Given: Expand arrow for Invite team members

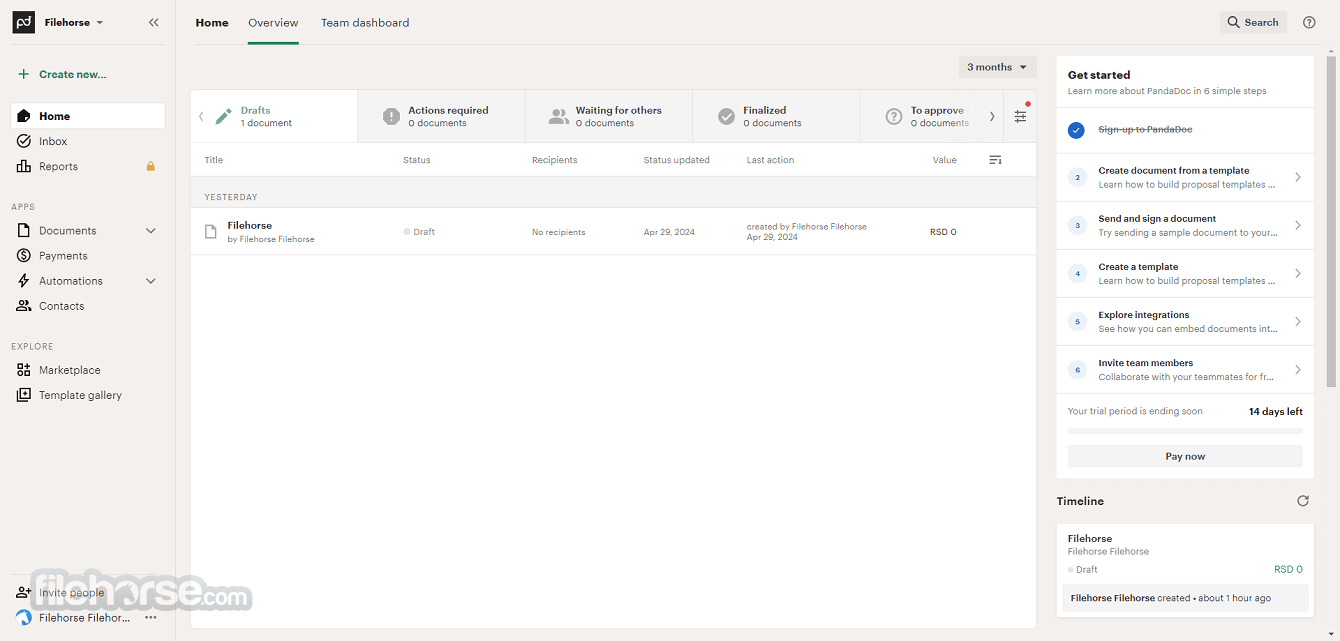Looking at the screenshot, I should point(1298,370).
